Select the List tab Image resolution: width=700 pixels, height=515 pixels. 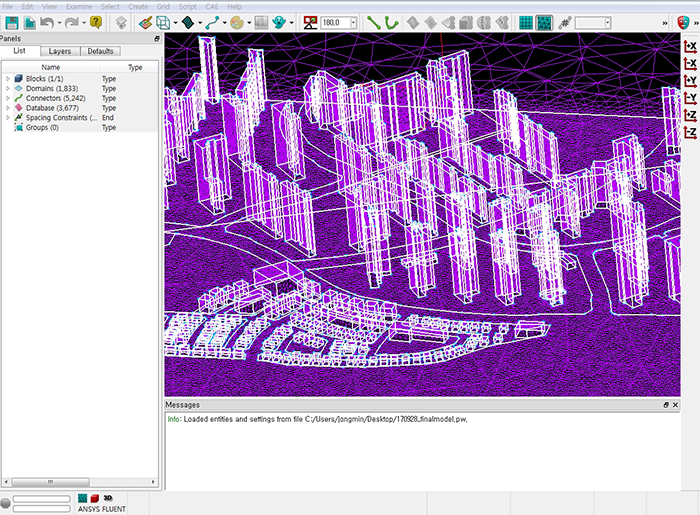tap(20, 50)
